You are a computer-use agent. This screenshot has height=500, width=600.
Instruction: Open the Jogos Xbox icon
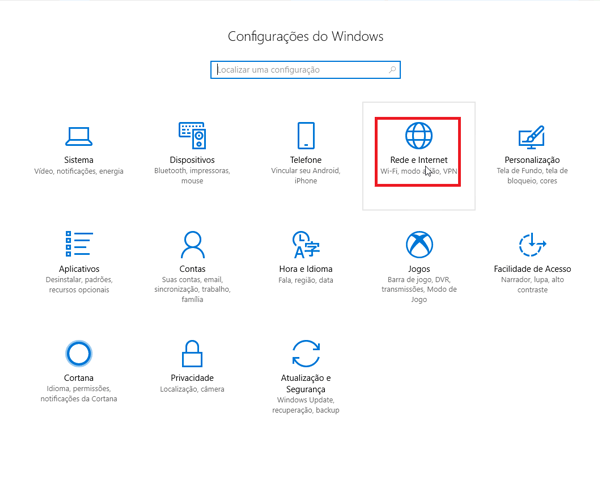pos(419,244)
